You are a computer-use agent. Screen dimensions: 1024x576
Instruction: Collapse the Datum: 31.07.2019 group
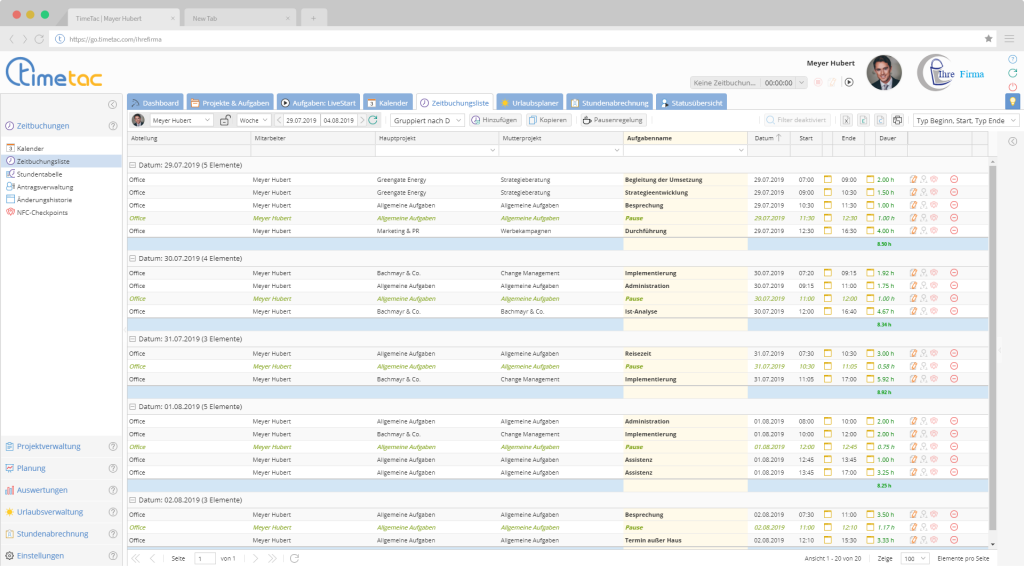tap(132, 339)
